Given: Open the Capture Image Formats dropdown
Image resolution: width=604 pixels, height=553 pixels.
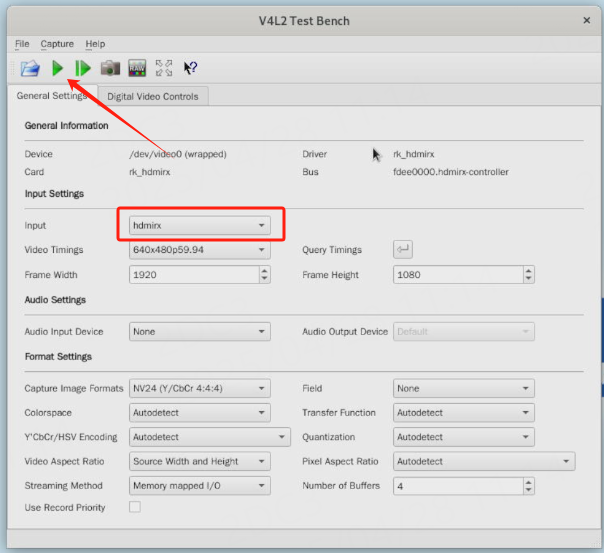Looking at the screenshot, I should tap(200, 388).
